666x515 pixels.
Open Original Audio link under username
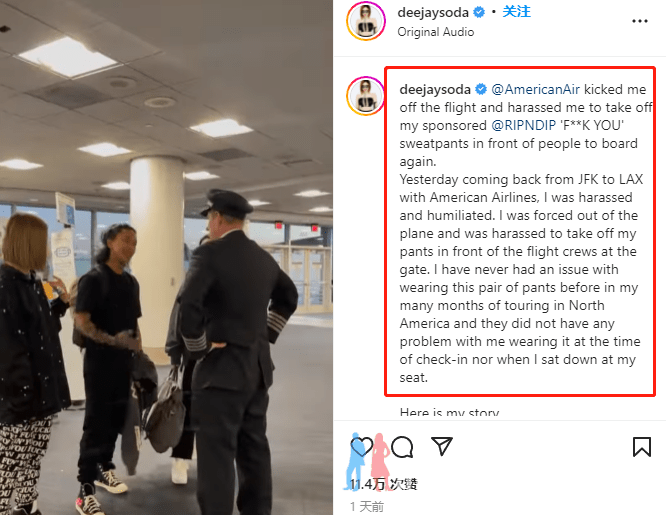click(436, 32)
